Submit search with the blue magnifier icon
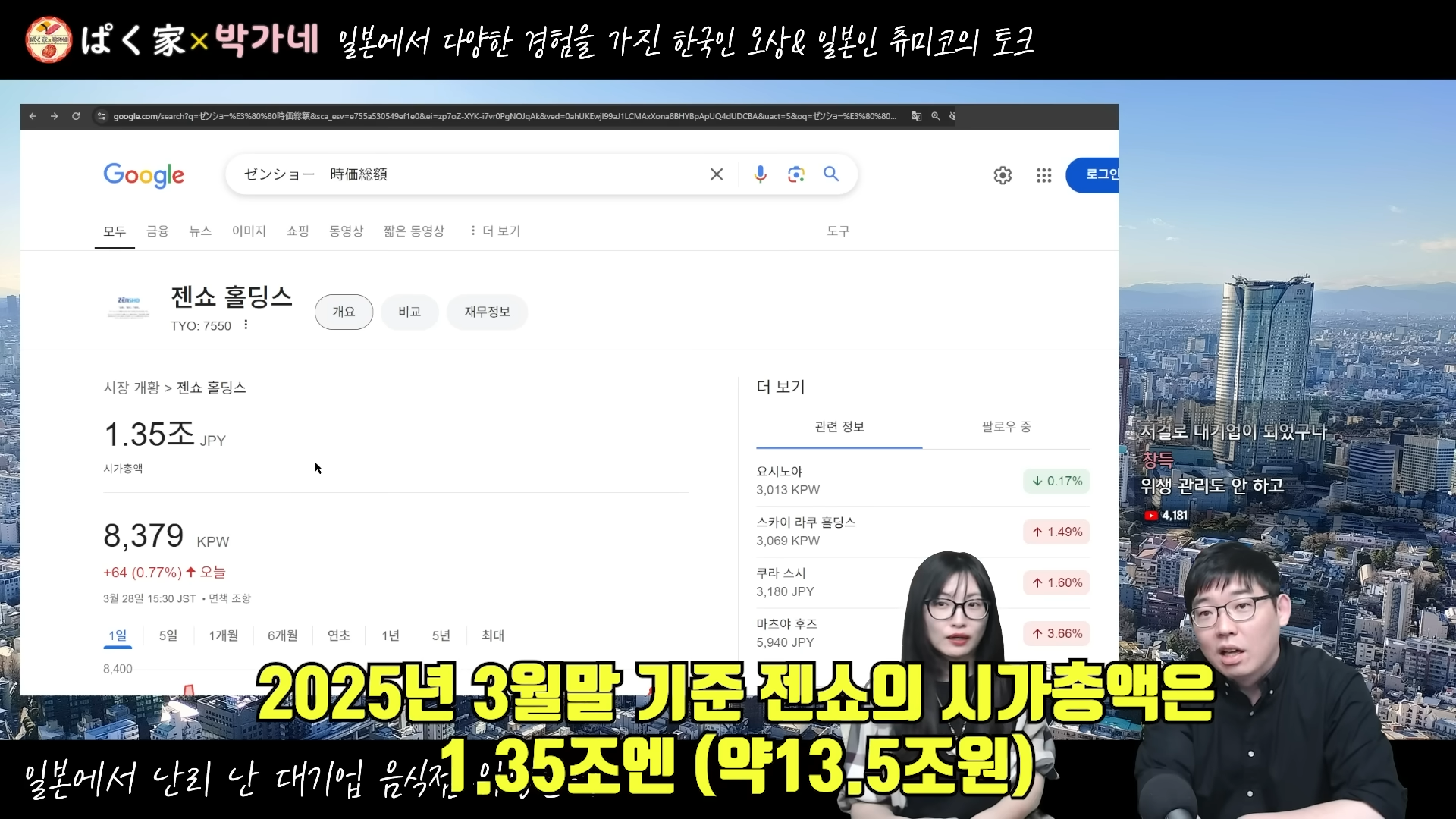 [831, 174]
